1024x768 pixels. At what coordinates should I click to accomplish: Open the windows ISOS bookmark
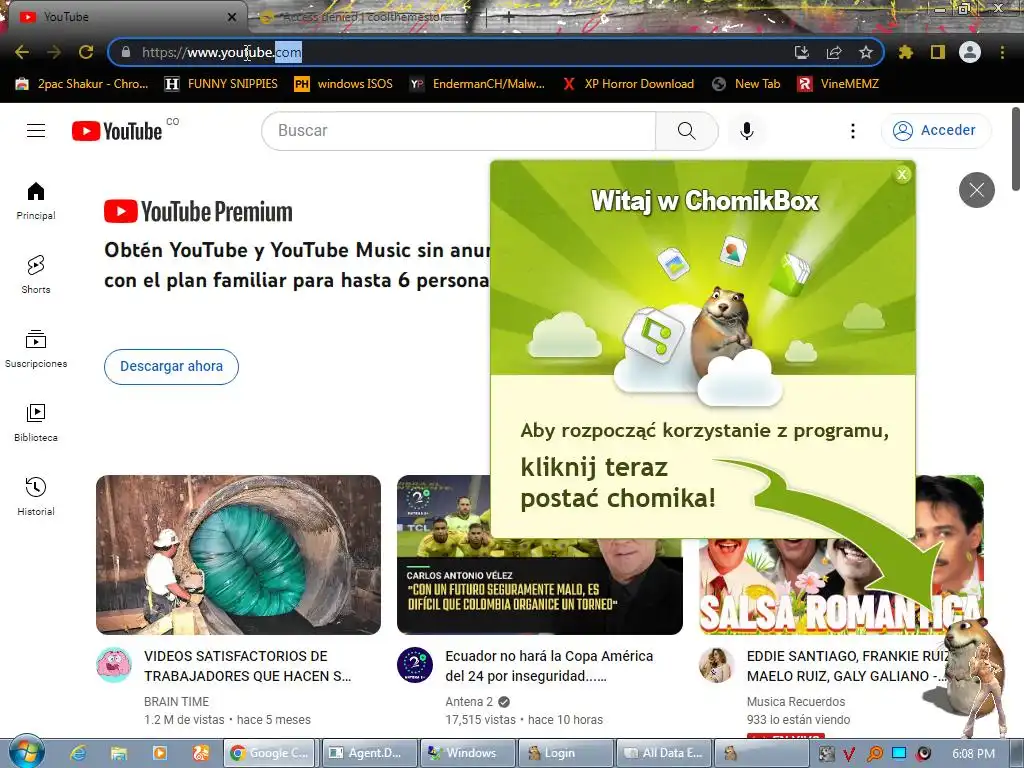coord(344,84)
